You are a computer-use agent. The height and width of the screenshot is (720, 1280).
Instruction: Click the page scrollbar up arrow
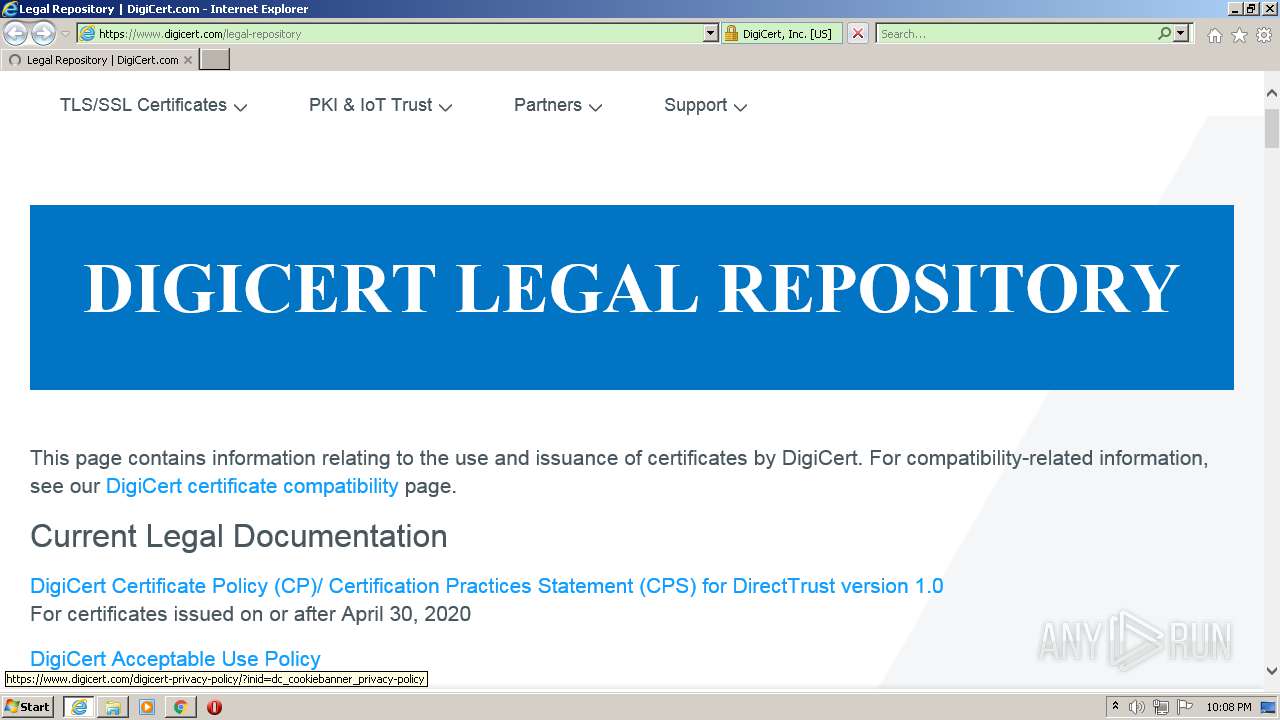(x=1271, y=93)
